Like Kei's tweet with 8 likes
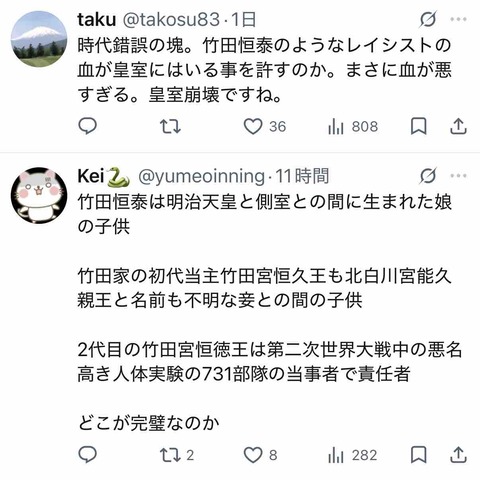Viewport: 480px width, 480px height. pos(261,455)
